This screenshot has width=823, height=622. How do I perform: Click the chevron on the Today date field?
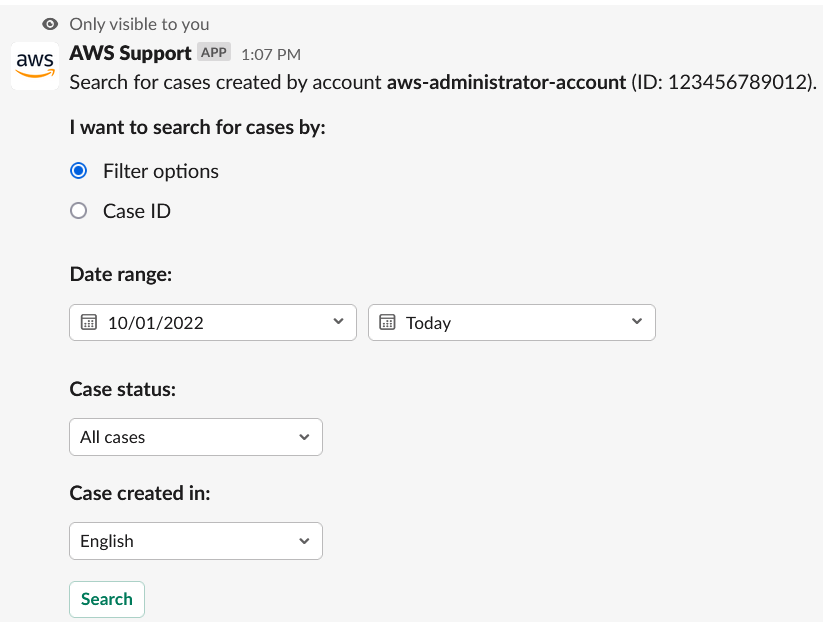pos(637,322)
